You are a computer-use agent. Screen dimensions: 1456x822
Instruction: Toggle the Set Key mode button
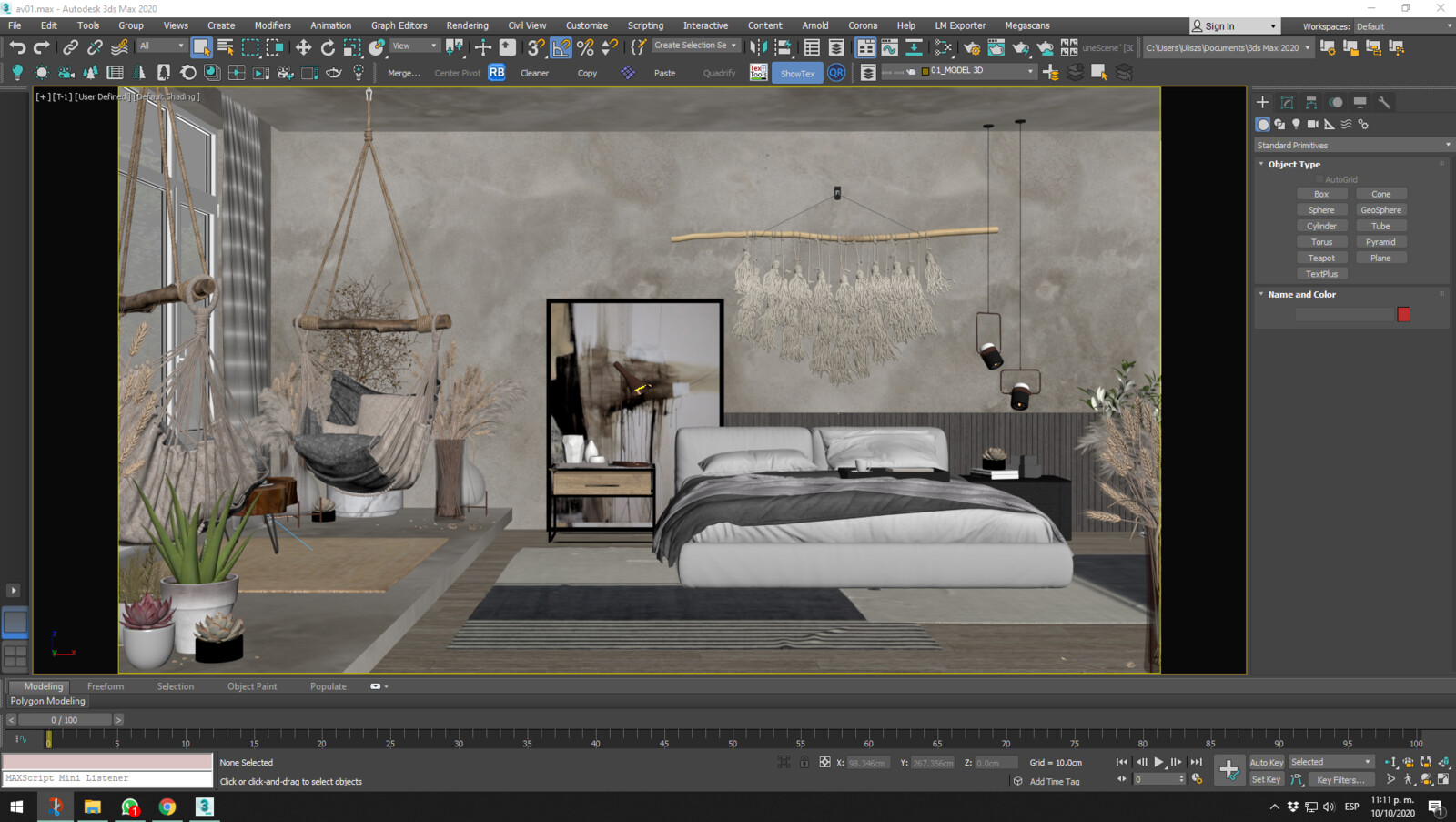click(x=1266, y=779)
